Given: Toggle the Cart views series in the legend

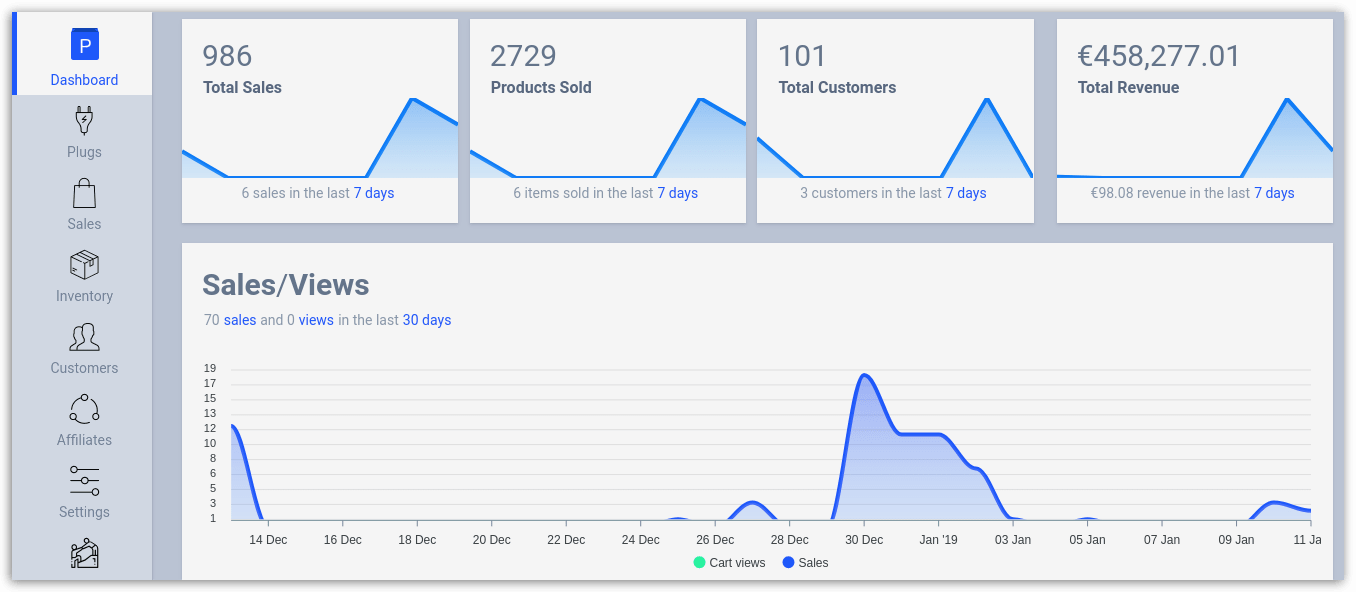Looking at the screenshot, I should click(730, 562).
